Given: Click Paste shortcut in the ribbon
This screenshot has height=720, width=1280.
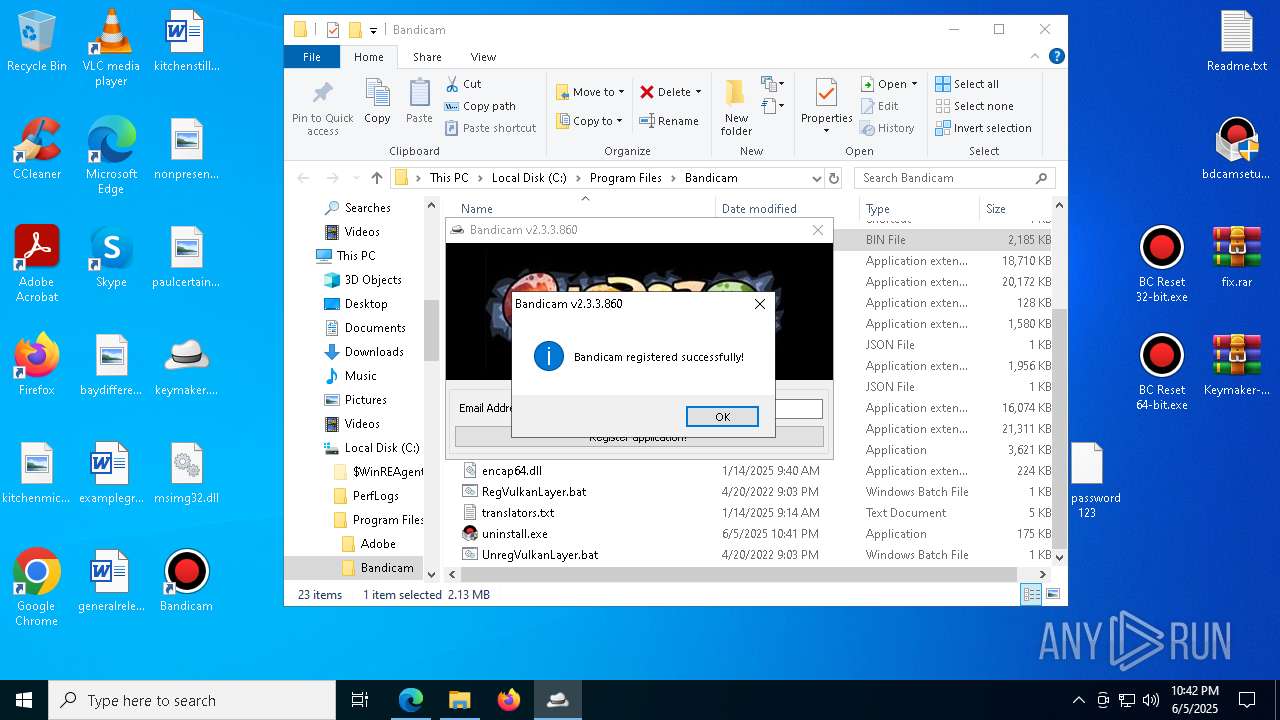Looking at the screenshot, I should tap(490, 128).
